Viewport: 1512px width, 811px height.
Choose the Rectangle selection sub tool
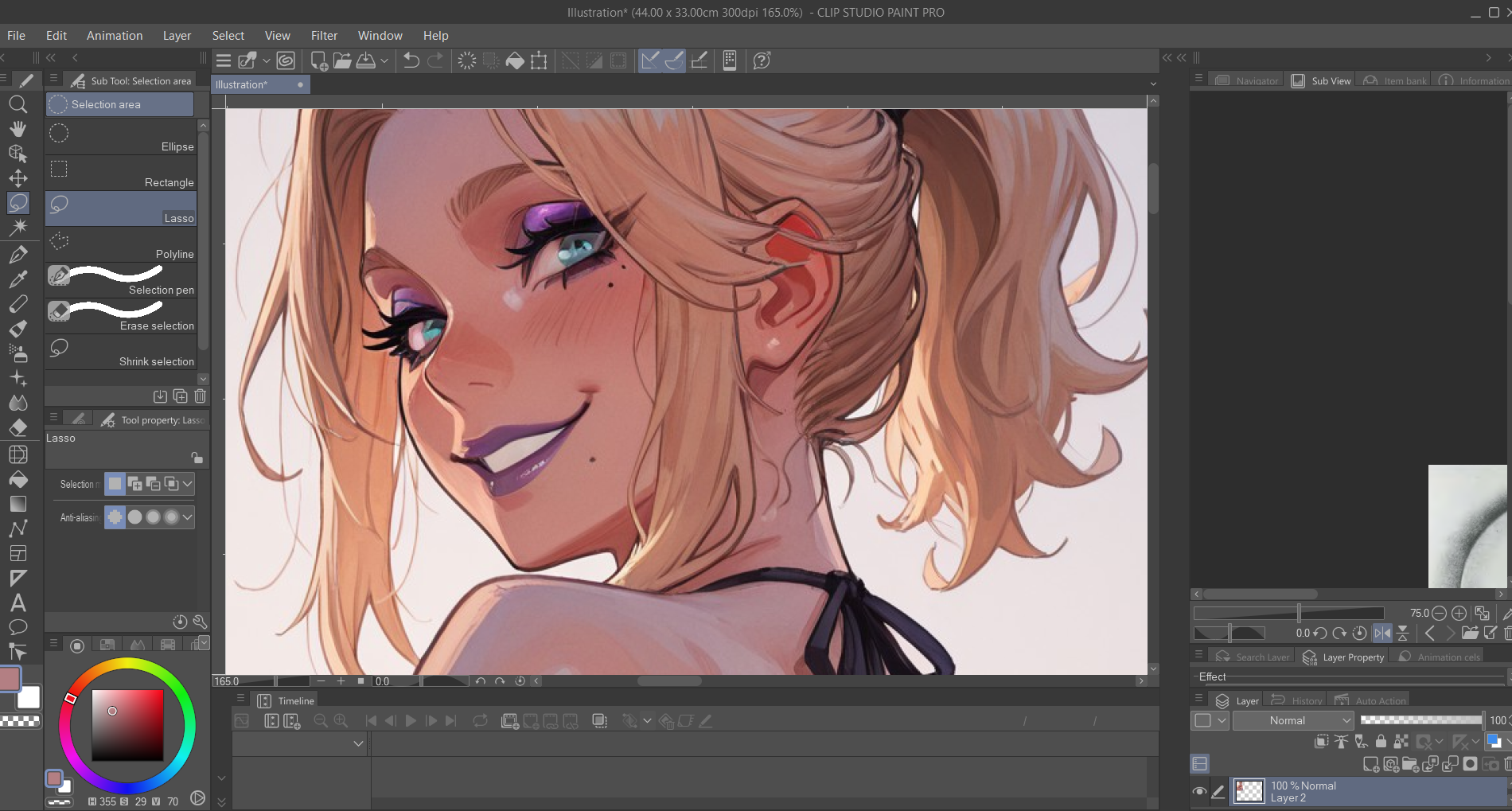[121, 174]
